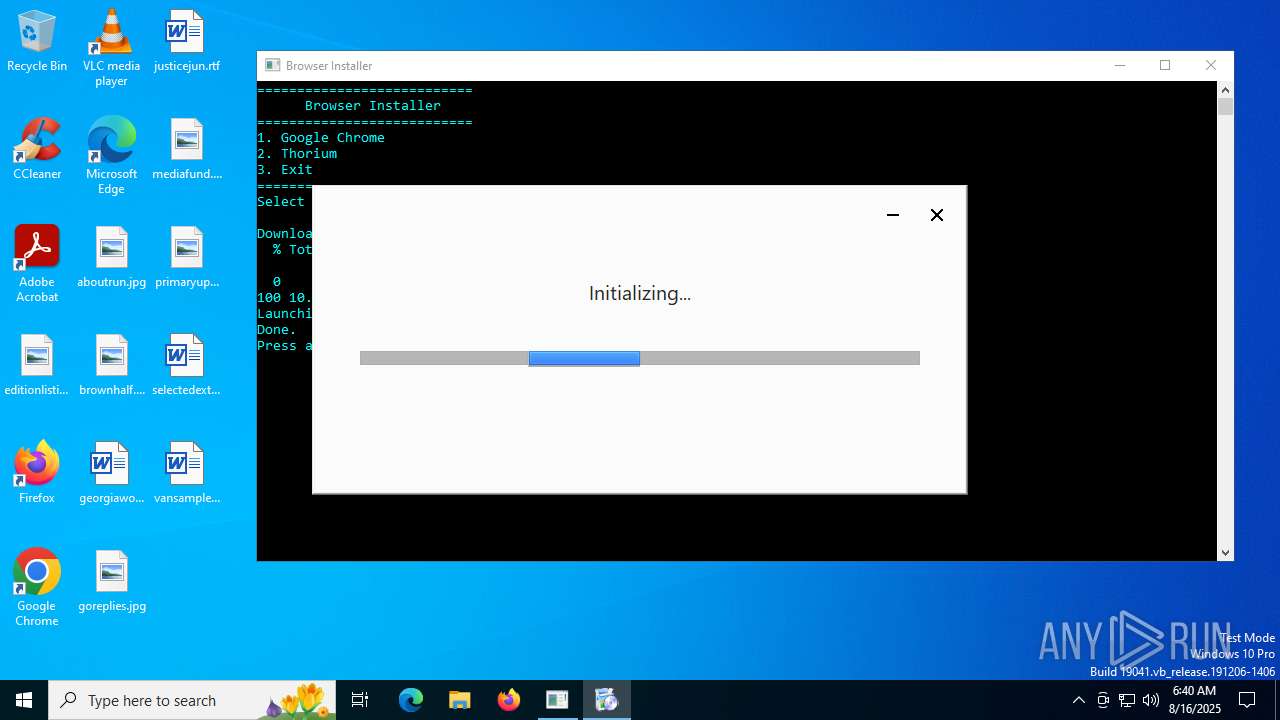Switch to the installer setup taskbar button
The width and height of the screenshot is (1280, 720).
606,700
